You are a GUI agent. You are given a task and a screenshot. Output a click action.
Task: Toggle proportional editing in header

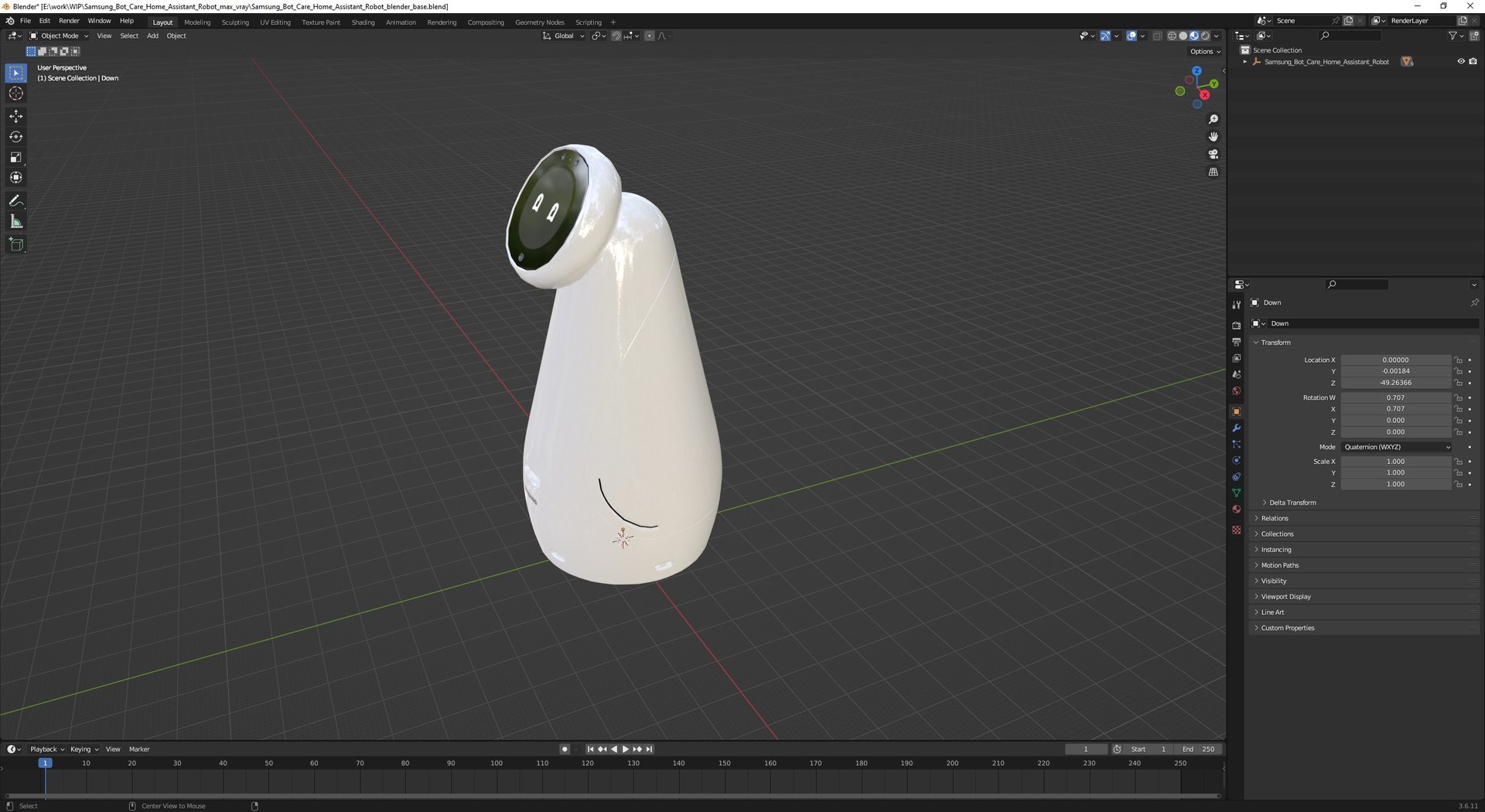point(650,36)
